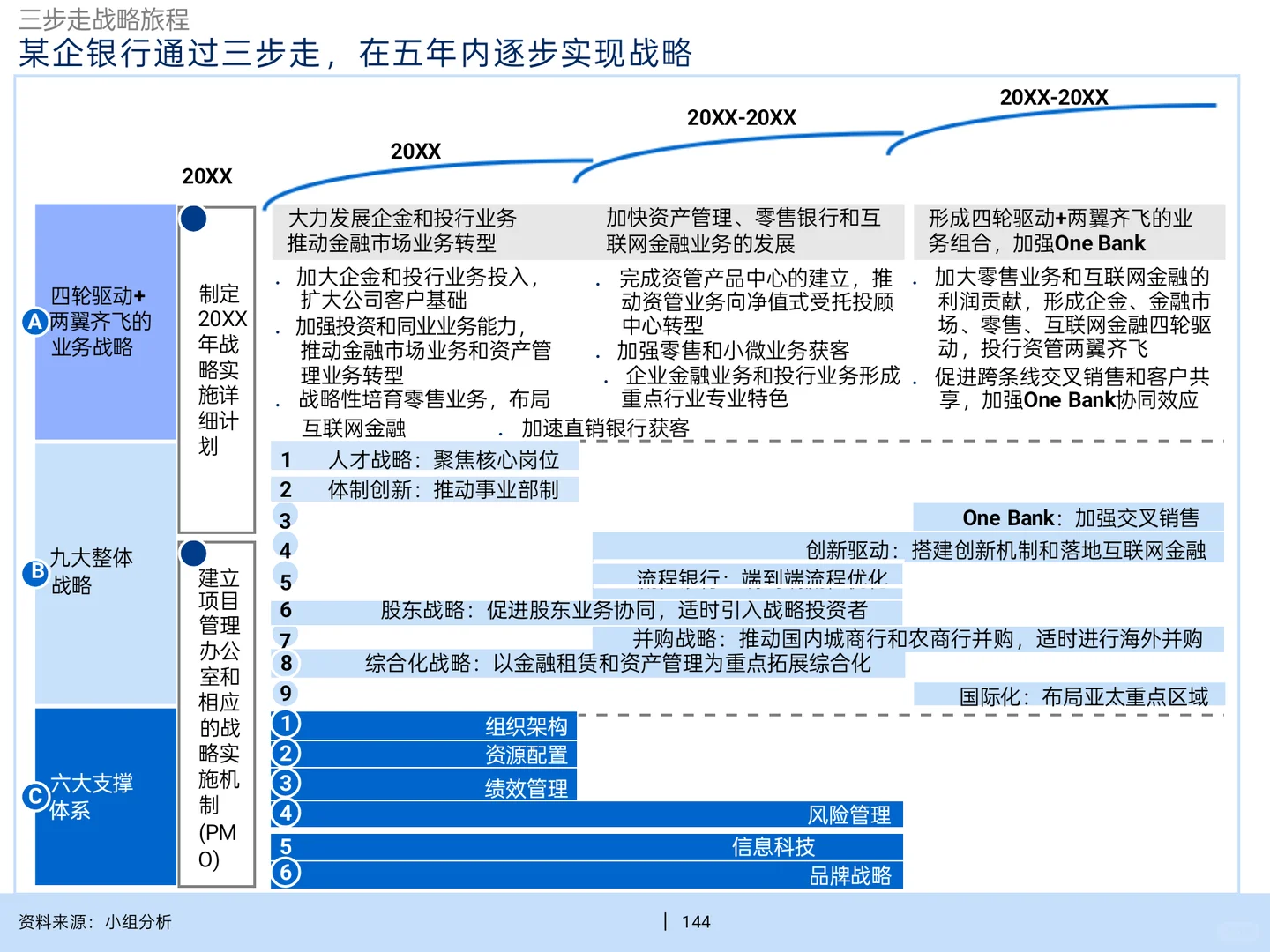Click the header text 三步走战略旅程
Screen dimensions: 1270x952
[104, 19]
